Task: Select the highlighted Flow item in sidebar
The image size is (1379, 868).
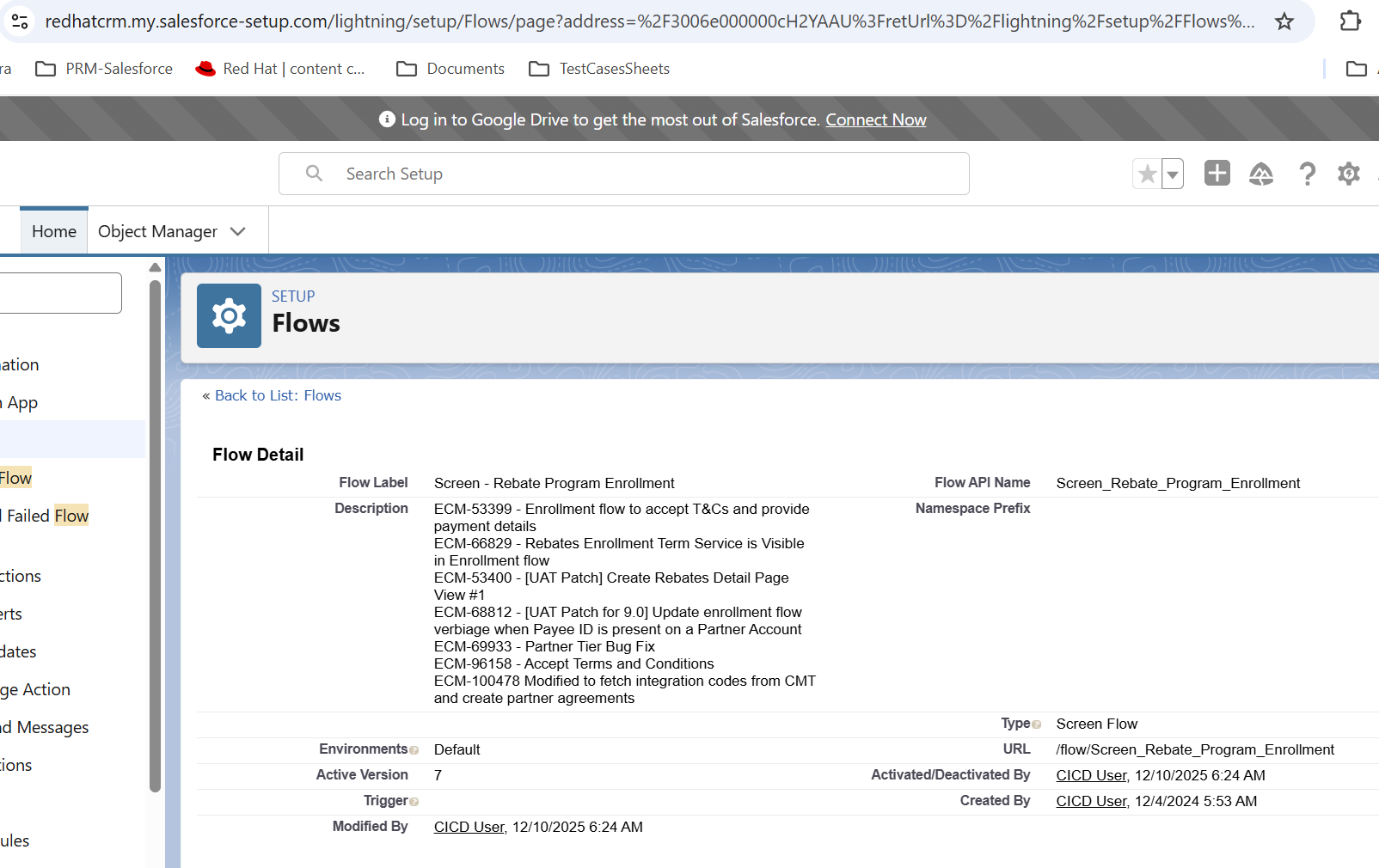Action: click(15, 478)
